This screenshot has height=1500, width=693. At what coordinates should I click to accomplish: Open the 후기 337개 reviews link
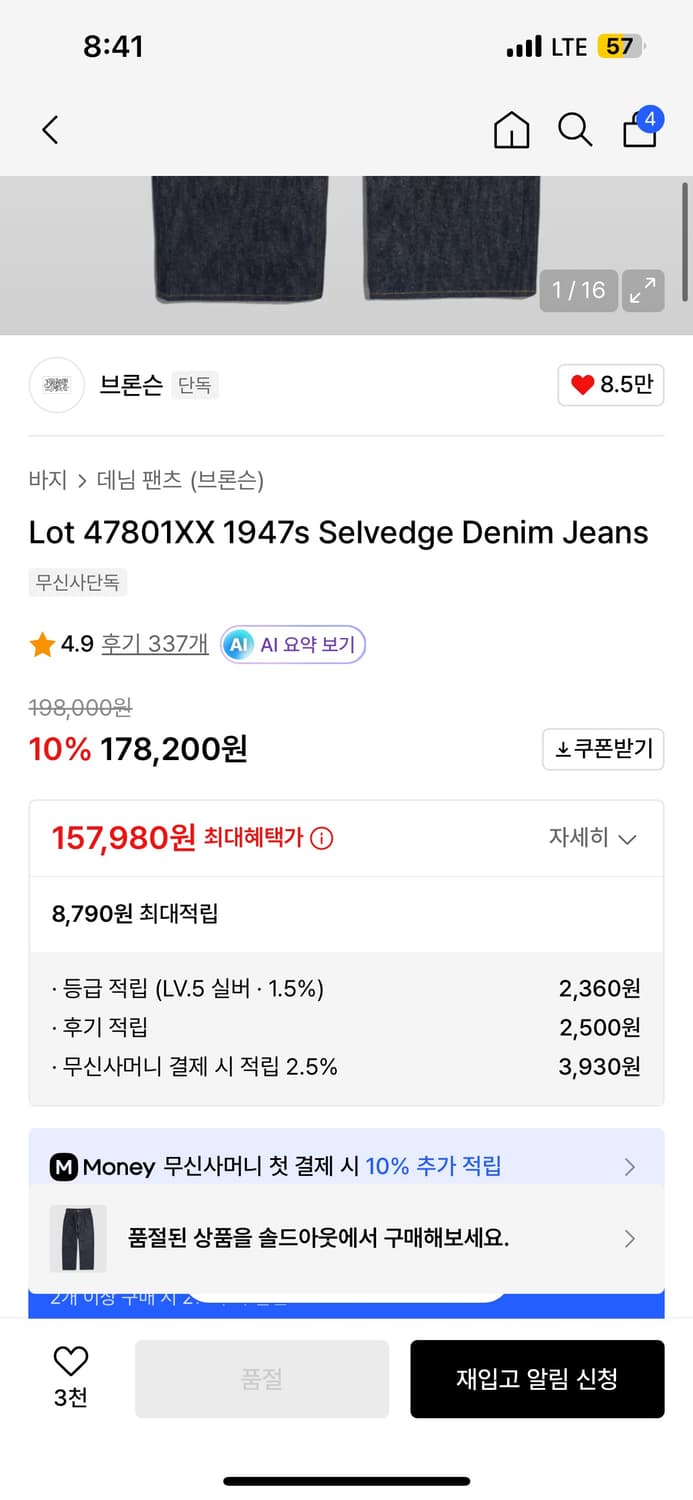point(153,644)
